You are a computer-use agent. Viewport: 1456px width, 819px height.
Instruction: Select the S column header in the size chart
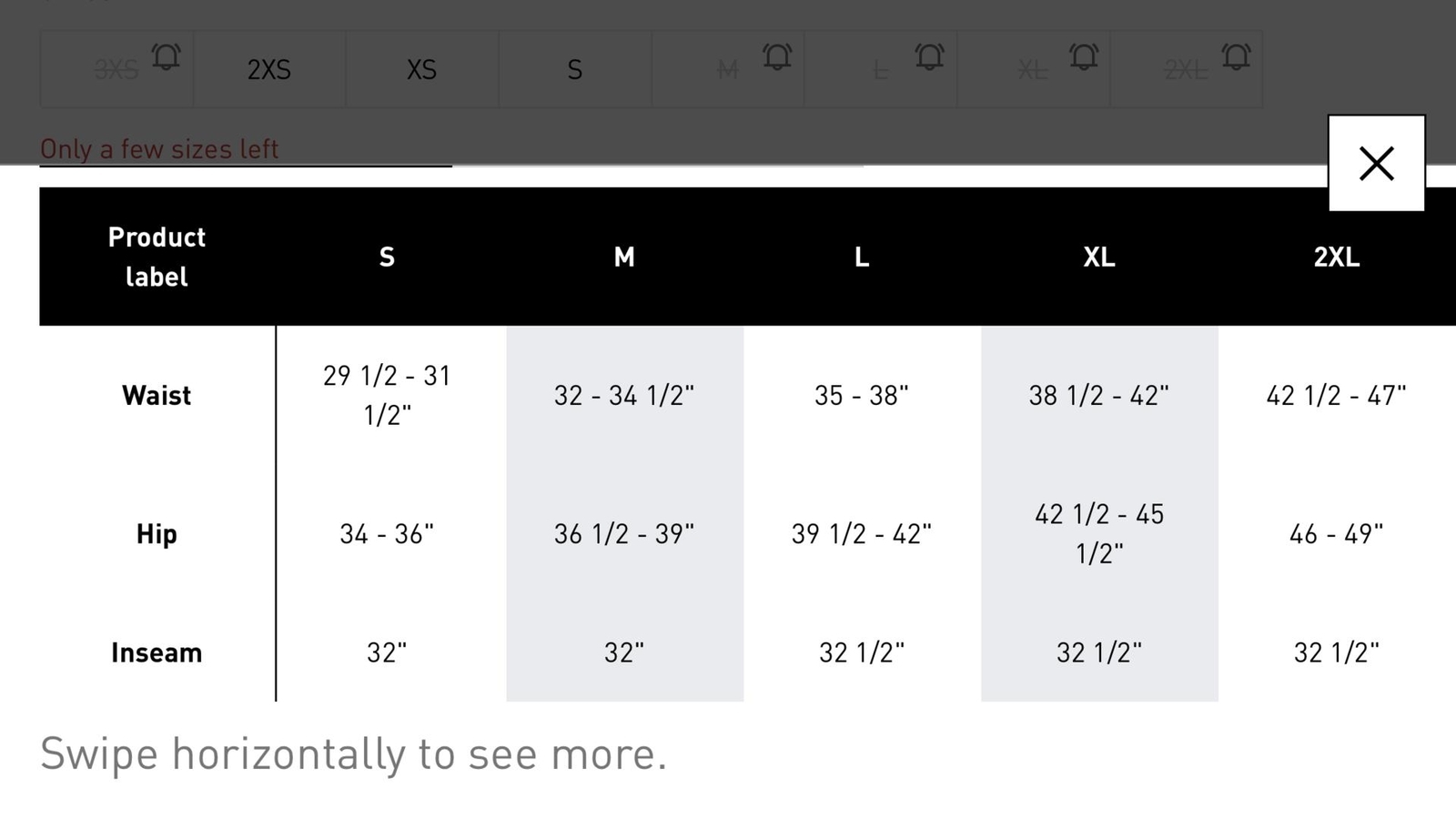[387, 257]
